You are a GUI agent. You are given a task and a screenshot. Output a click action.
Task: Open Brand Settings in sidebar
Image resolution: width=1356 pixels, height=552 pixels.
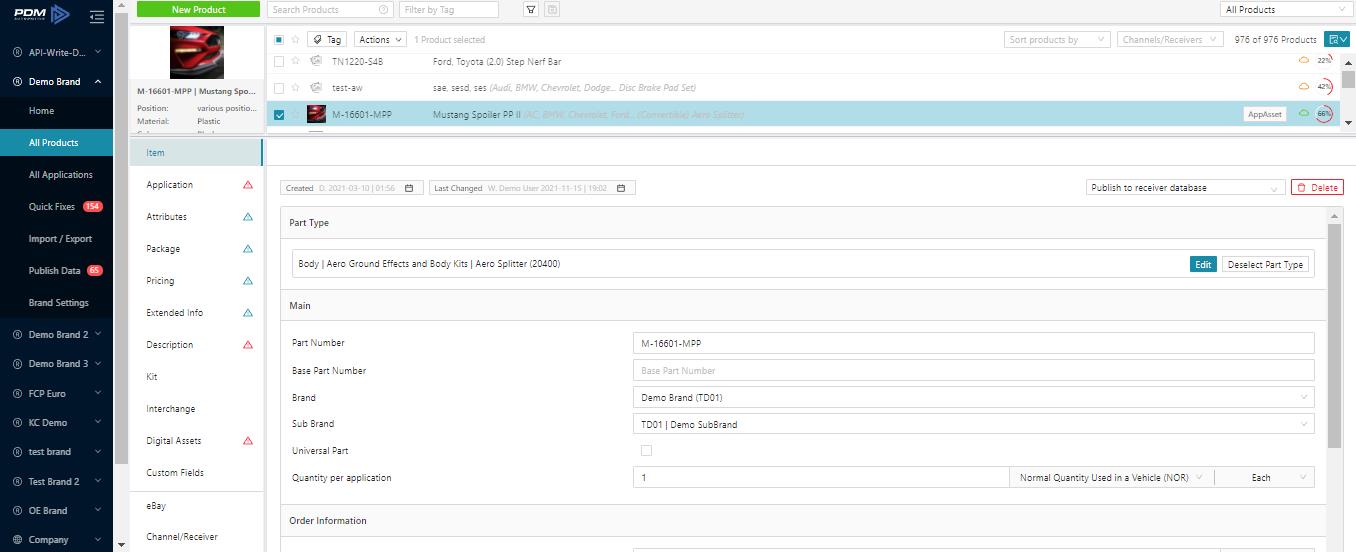(x=58, y=303)
